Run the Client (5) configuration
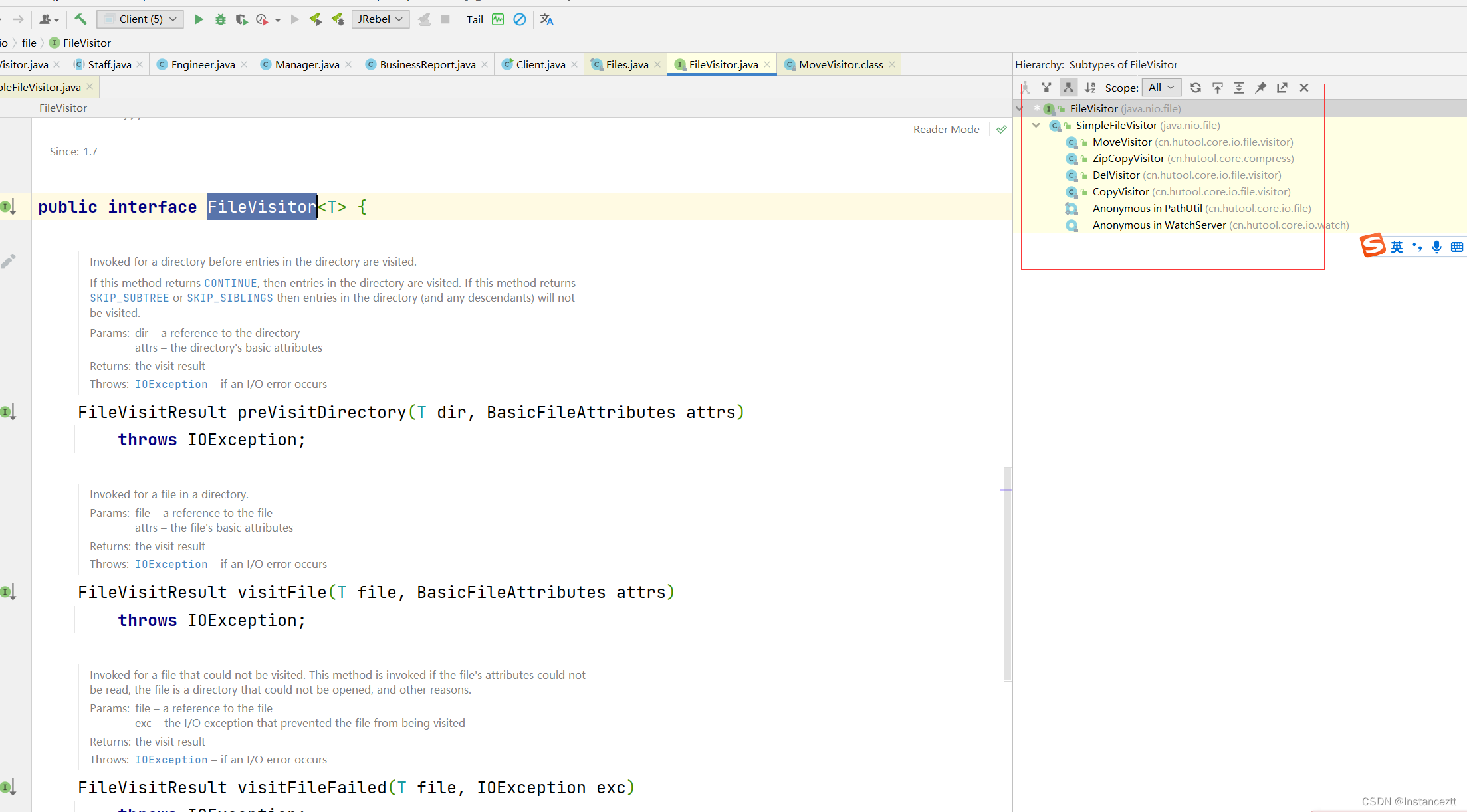This screenshot has height=812, width=1467. point(199,19)
